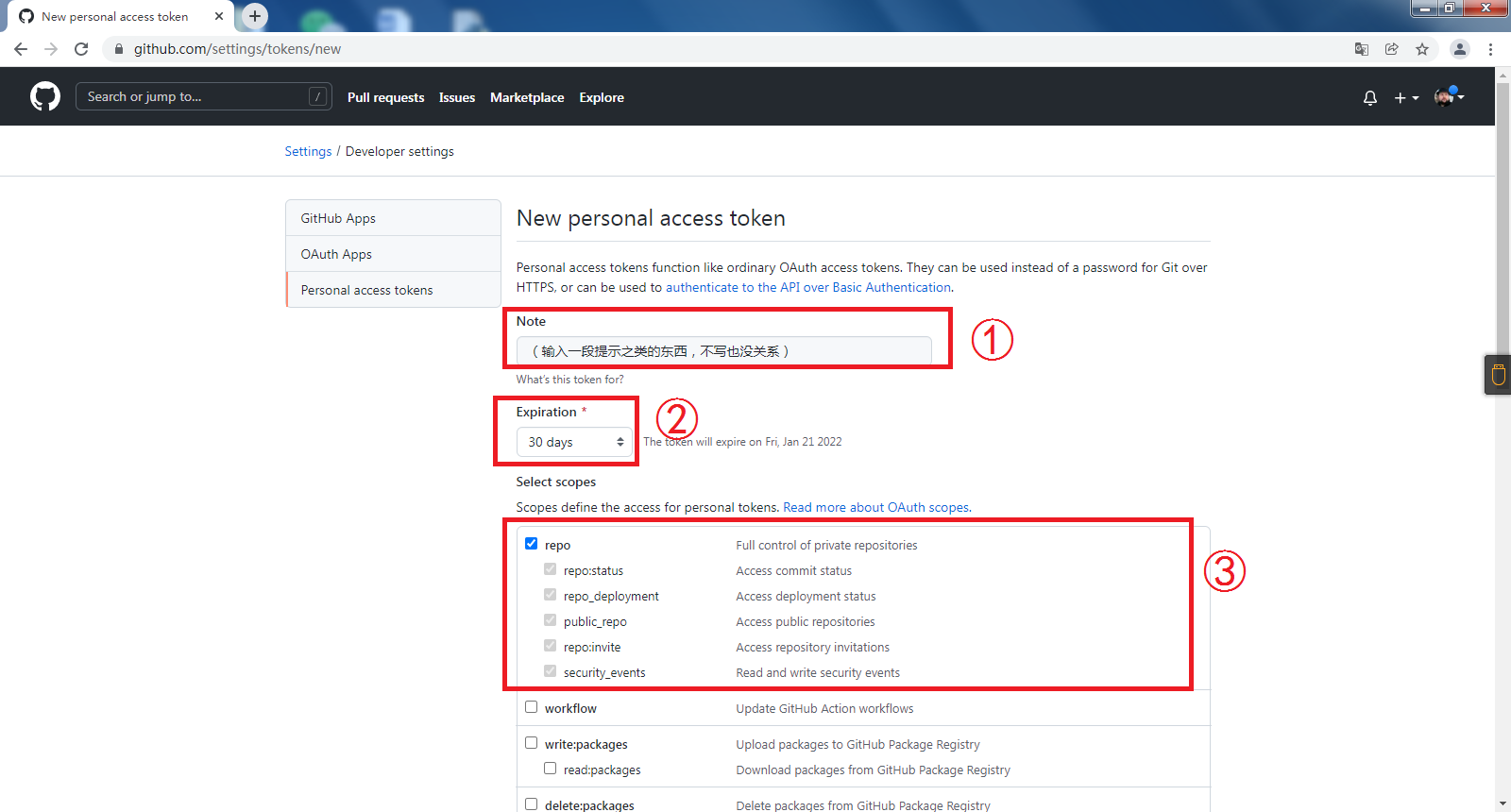This screenshot has width=1511, height=812.
Task: Click the Search or jump to field
Action: tap(203, 96)
